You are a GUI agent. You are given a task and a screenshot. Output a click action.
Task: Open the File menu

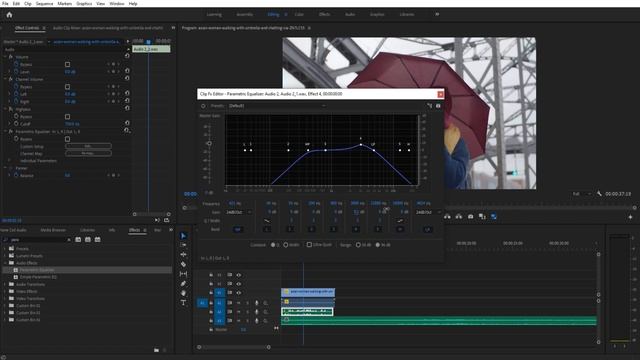tap(5, 3)
